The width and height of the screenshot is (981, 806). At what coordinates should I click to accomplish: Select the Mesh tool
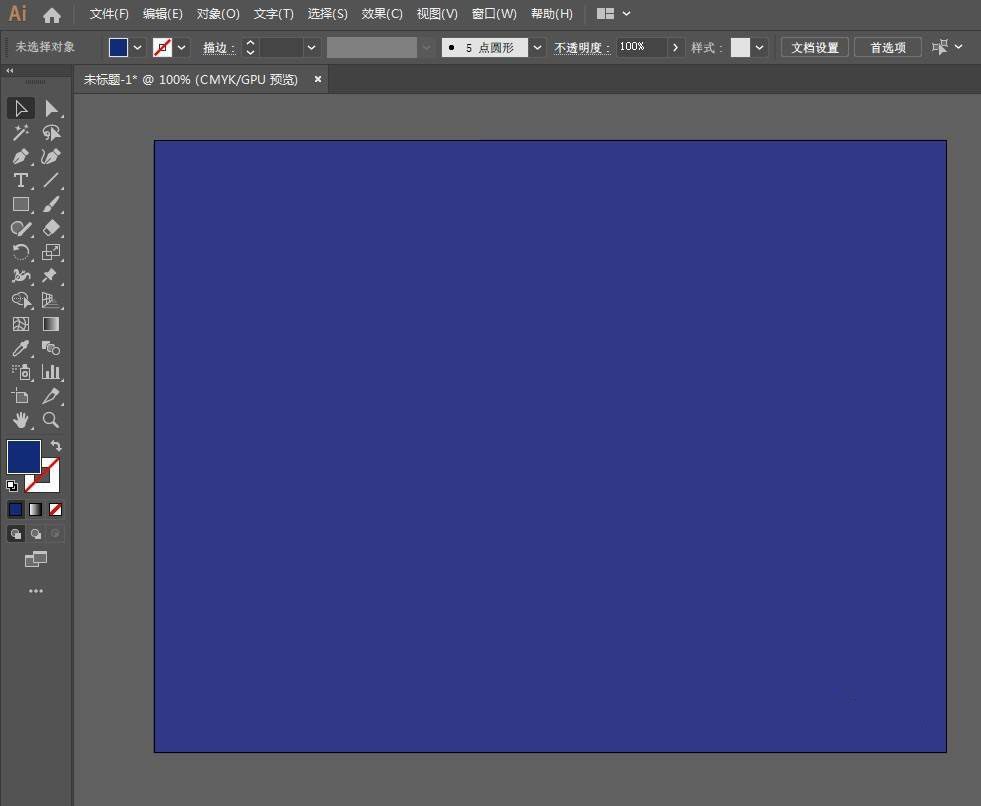pos(21,324)
